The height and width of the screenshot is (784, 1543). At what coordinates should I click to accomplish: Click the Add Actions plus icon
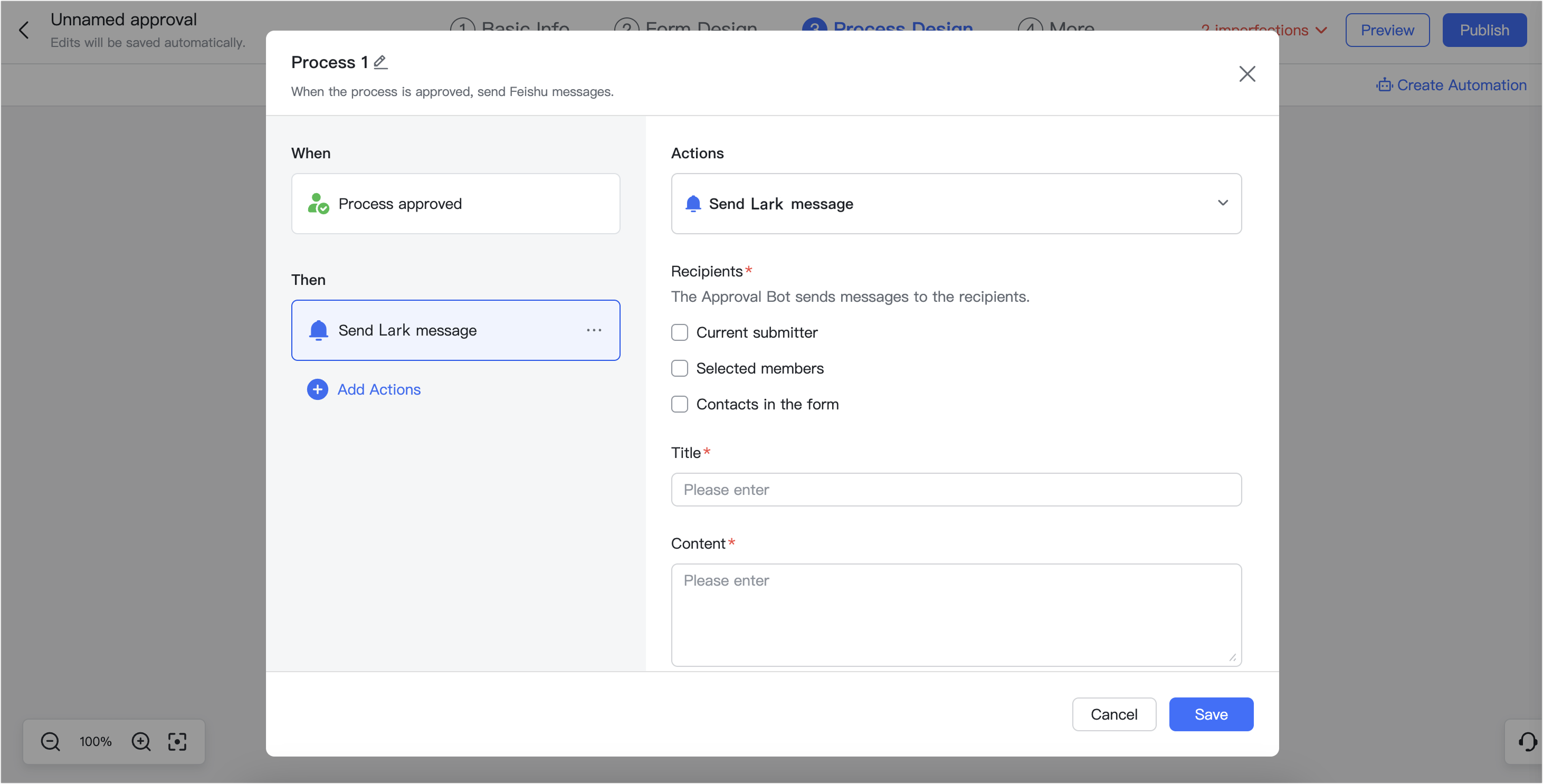click(318, 389)
